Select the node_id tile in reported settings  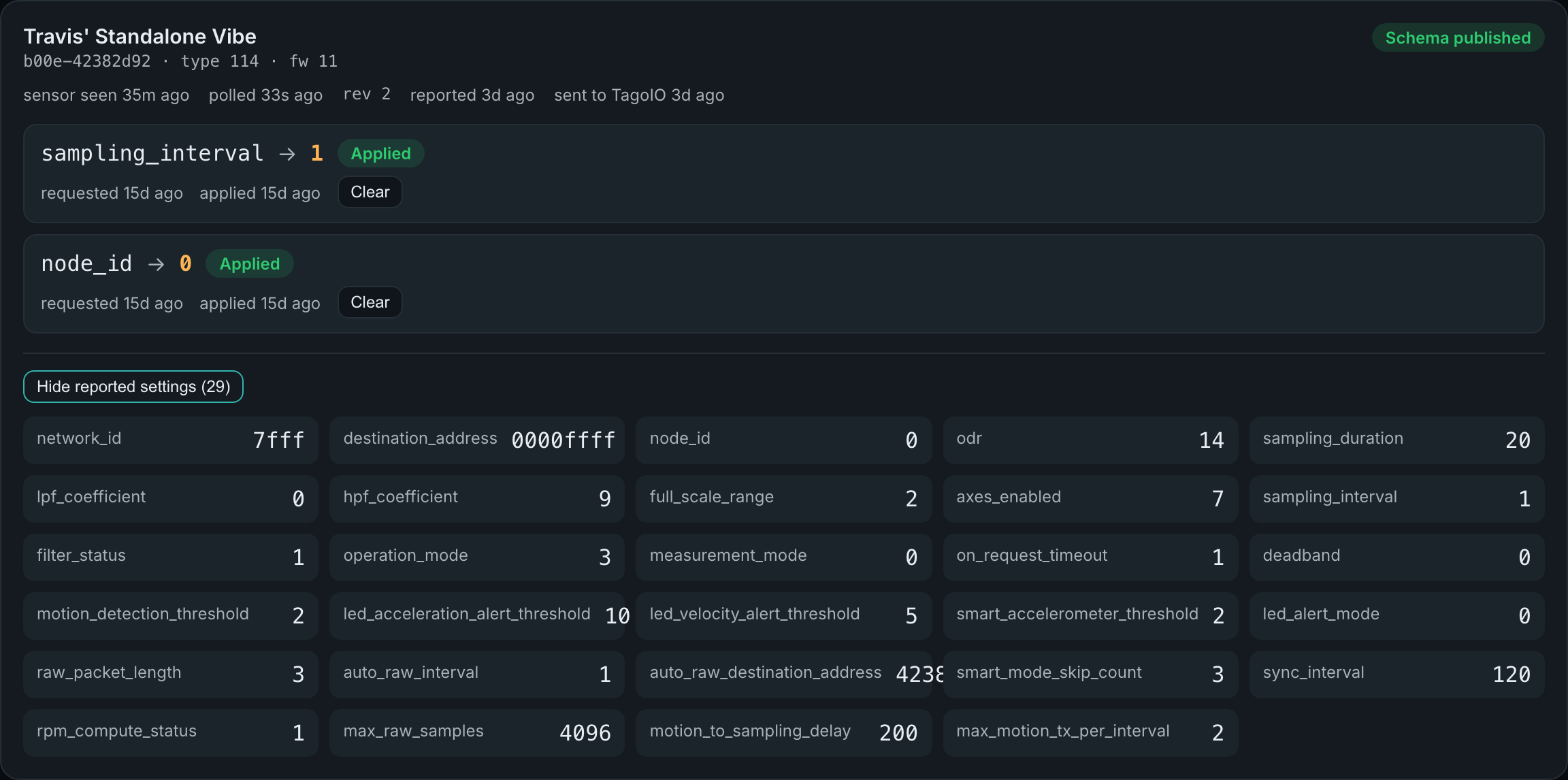point(783,440)
